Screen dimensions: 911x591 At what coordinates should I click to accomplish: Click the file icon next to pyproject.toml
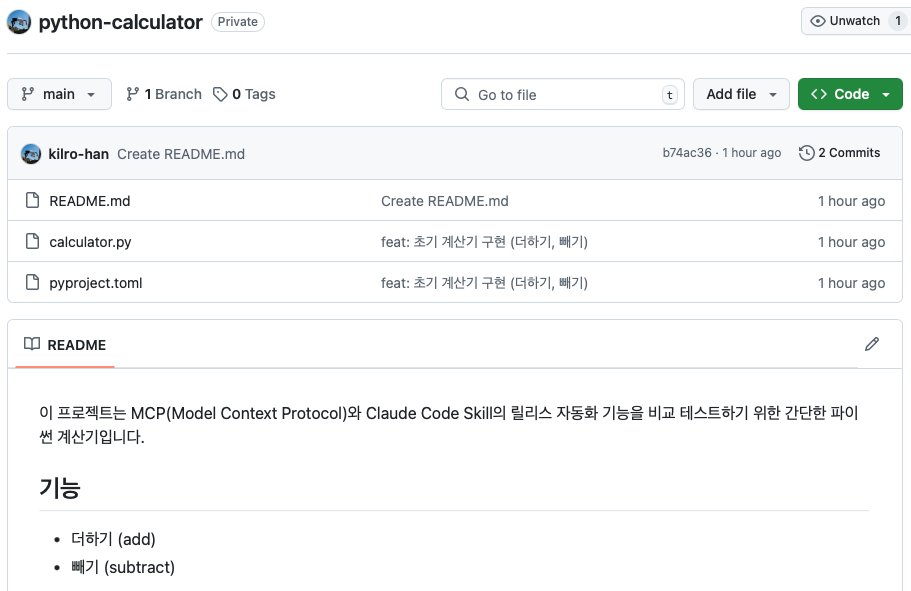click(33, 282)
